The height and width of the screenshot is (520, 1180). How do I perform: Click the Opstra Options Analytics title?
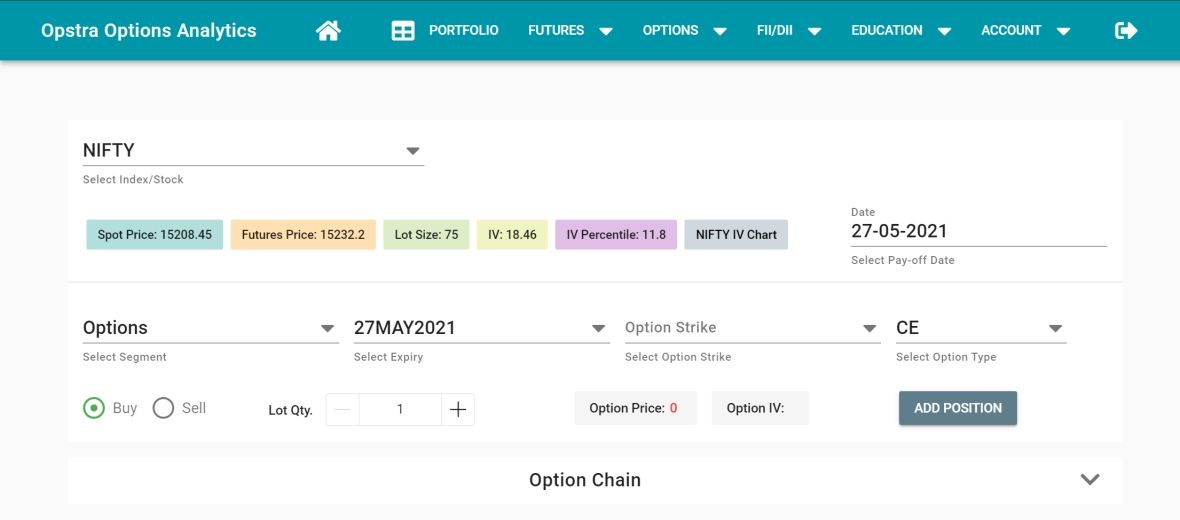[x=149, y=31]
